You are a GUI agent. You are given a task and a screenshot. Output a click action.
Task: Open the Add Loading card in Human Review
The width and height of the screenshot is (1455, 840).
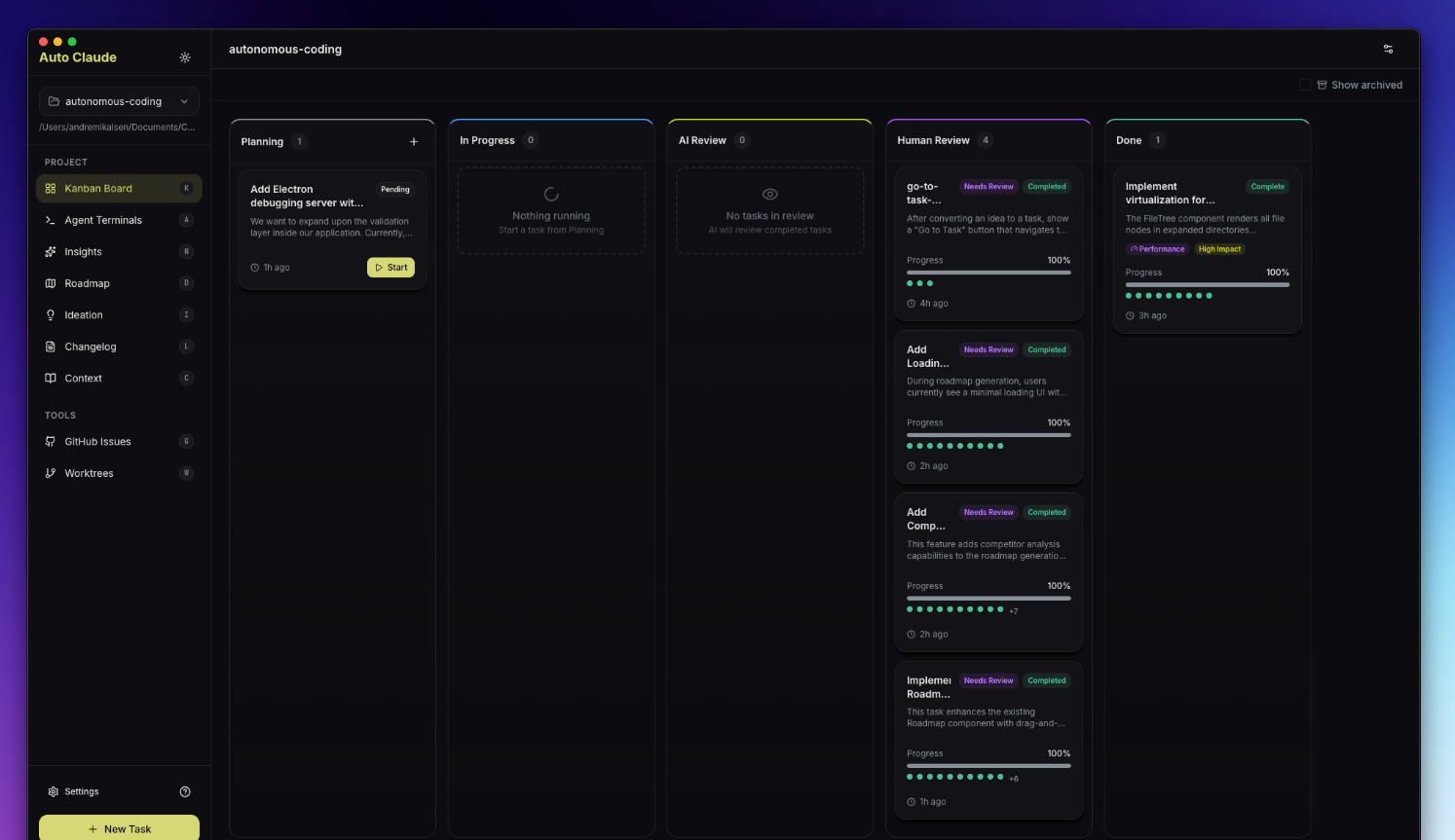click(x=988, y=387)
